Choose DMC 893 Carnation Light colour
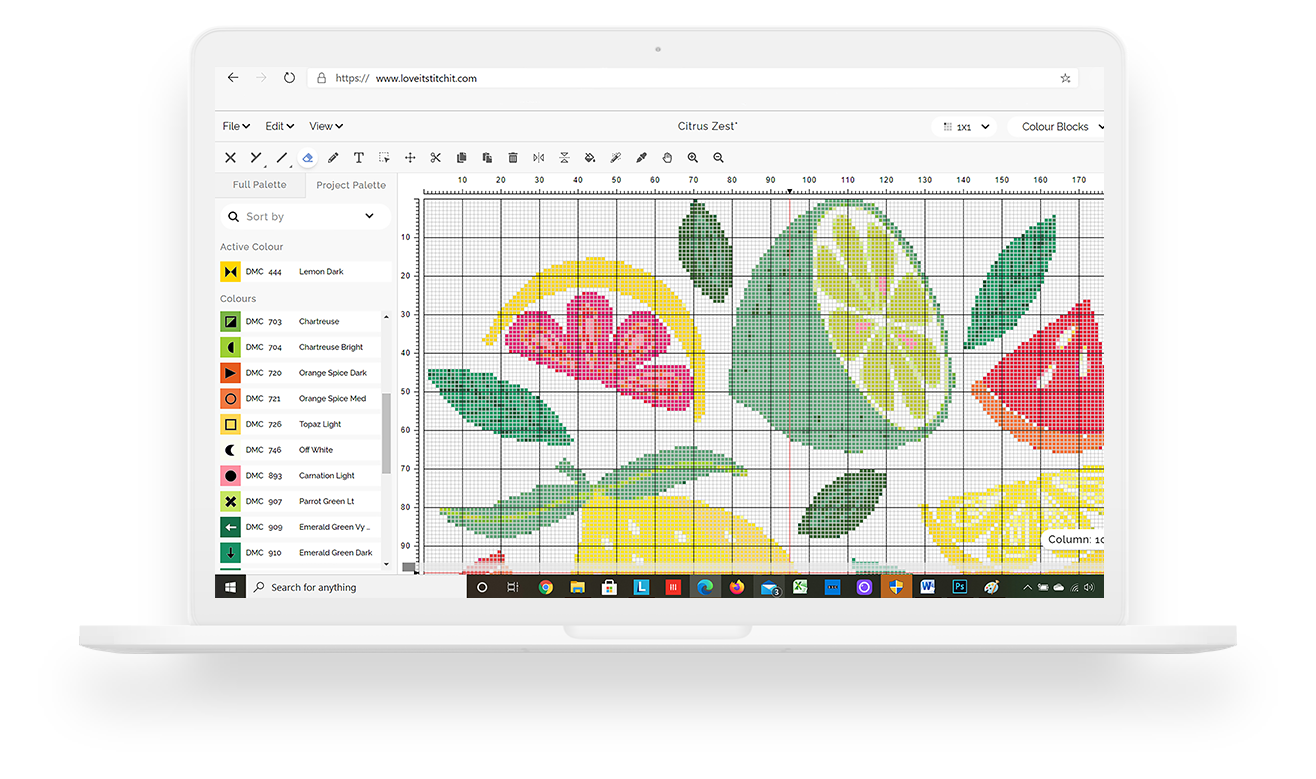 pos(231,476)
